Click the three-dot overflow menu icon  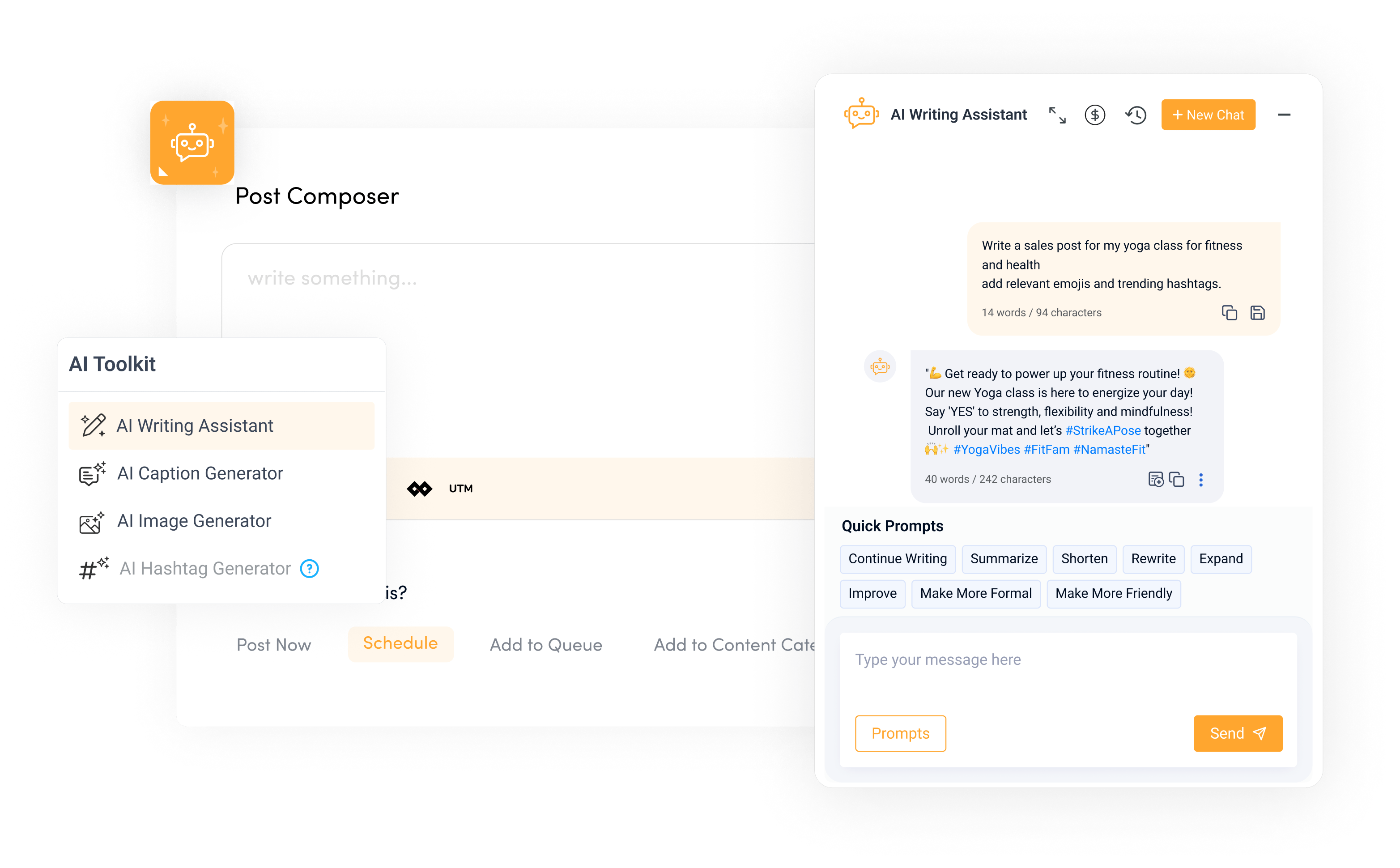(x=1200, y=480)
